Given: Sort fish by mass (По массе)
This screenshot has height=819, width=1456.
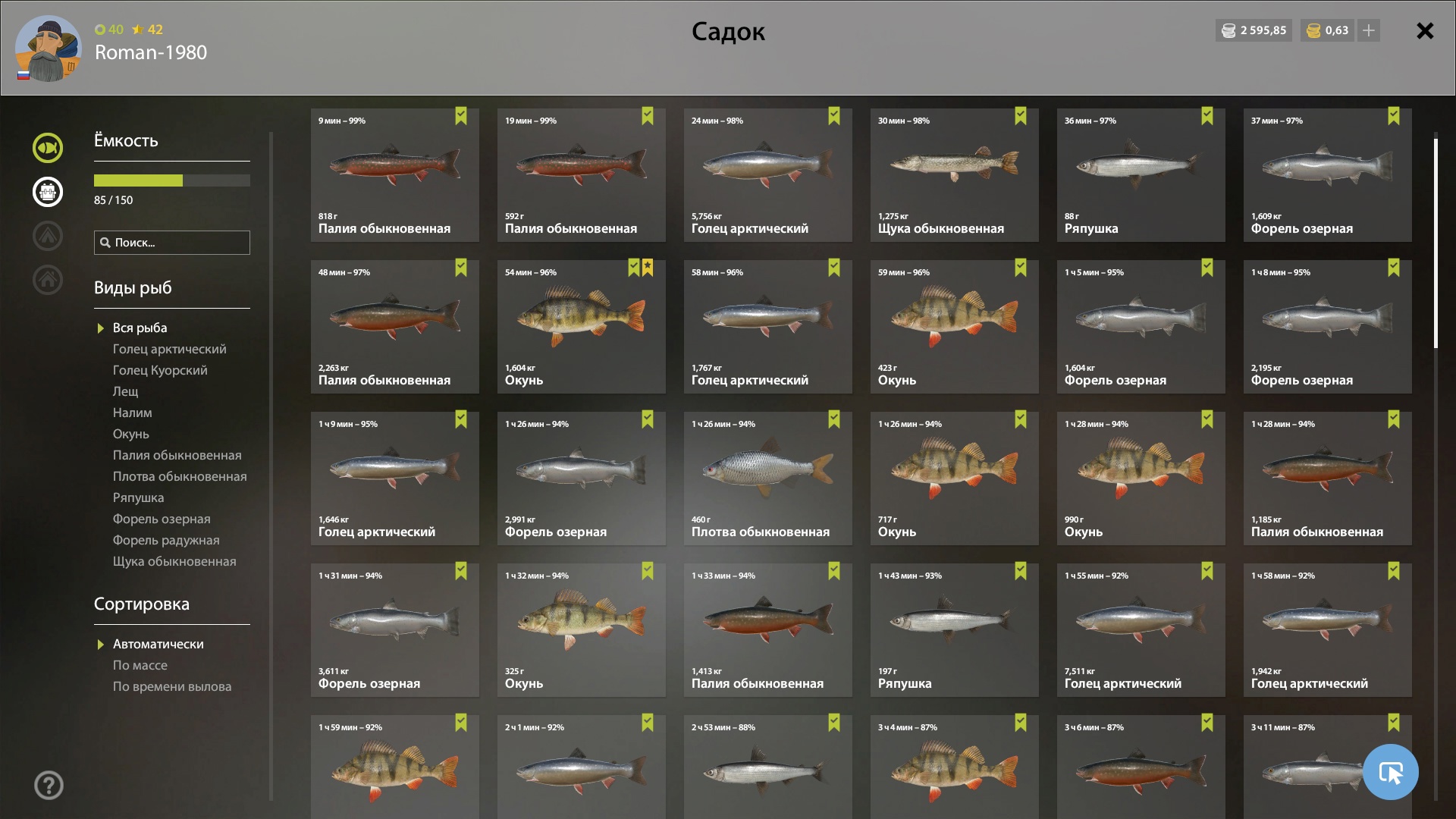Looking at the screenshot, I should pyautogui.click(x=140, y=665).
